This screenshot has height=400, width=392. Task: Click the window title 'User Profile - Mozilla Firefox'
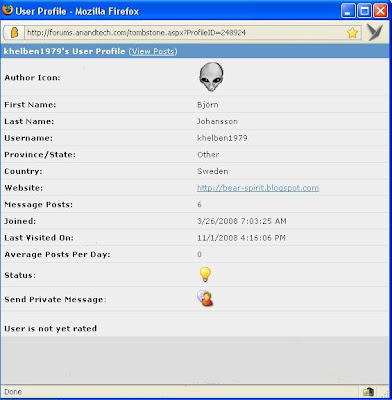(x=77, y=11)
